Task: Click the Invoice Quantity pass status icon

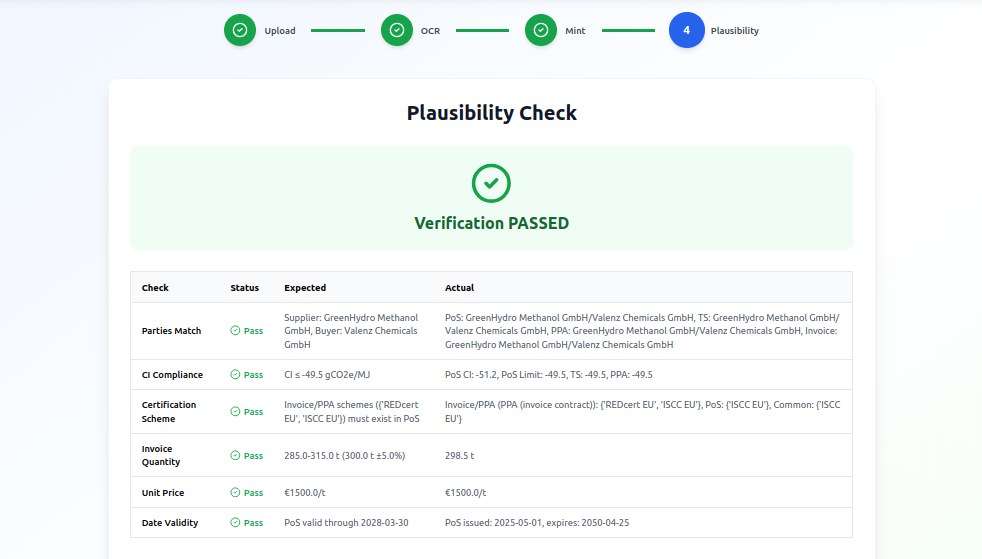Action: [x=235, y=456]
